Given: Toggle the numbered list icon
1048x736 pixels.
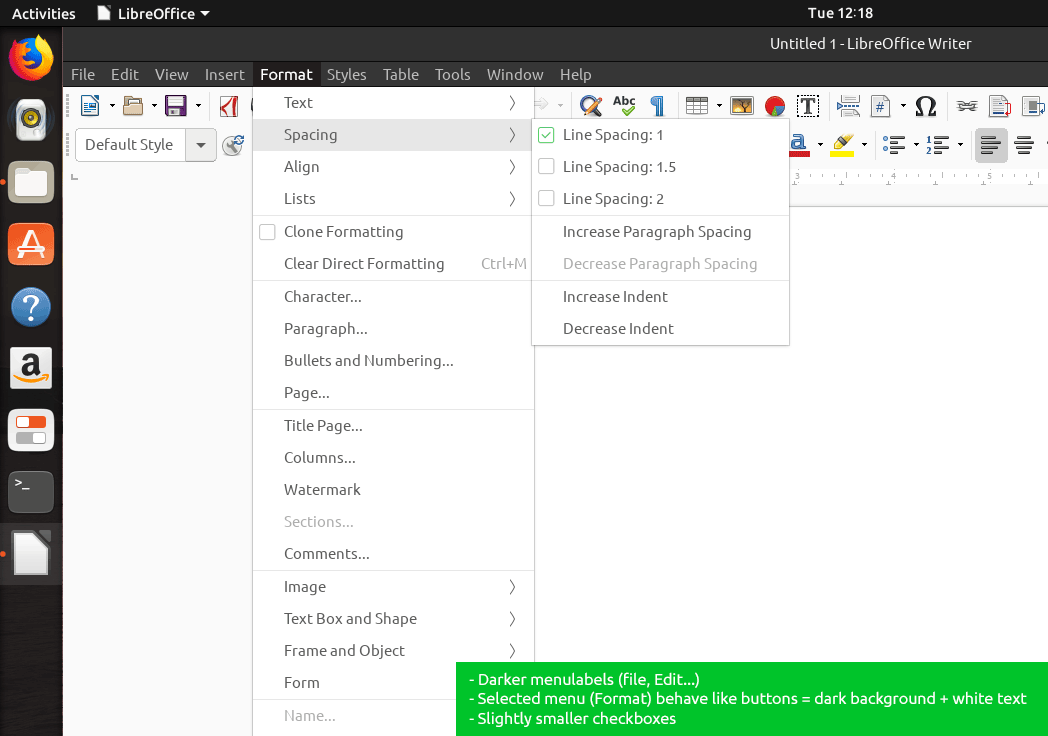Looking at the screenshot, I should pos(938,144).
